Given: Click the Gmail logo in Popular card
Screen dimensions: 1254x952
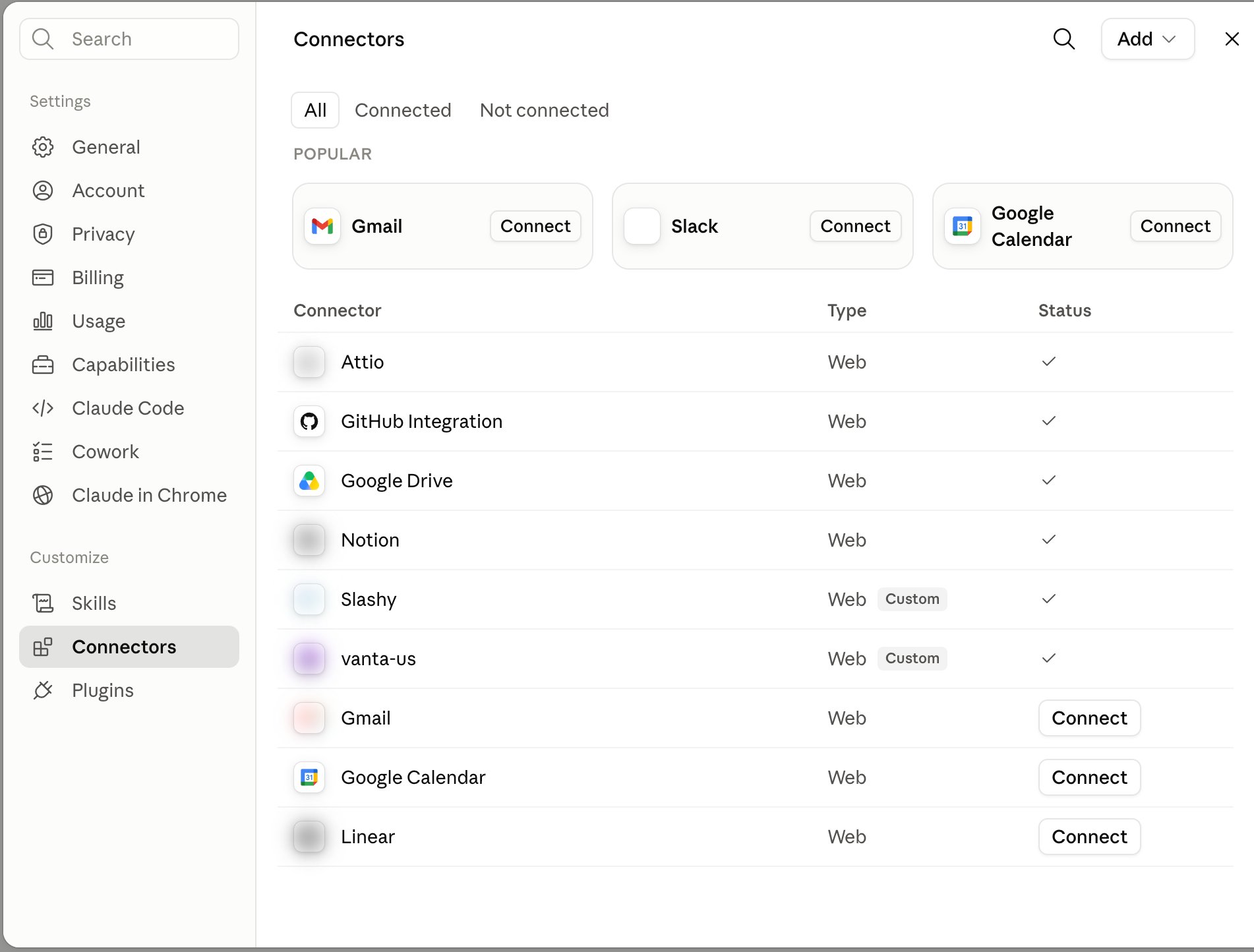Looking at the screenshot, I should 322,226.
